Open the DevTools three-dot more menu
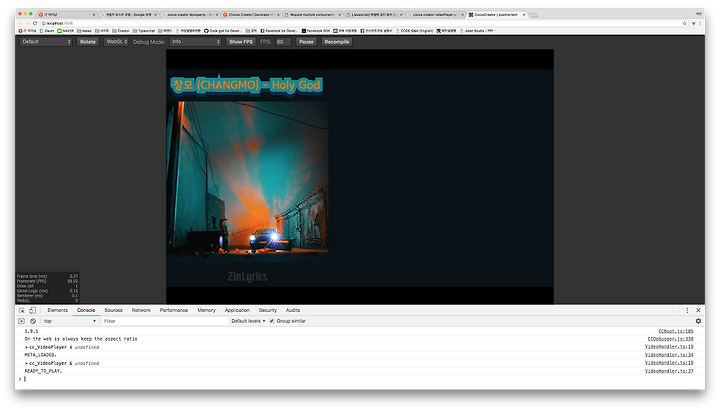This screenshot has height=411, width=720. (687, 310)
